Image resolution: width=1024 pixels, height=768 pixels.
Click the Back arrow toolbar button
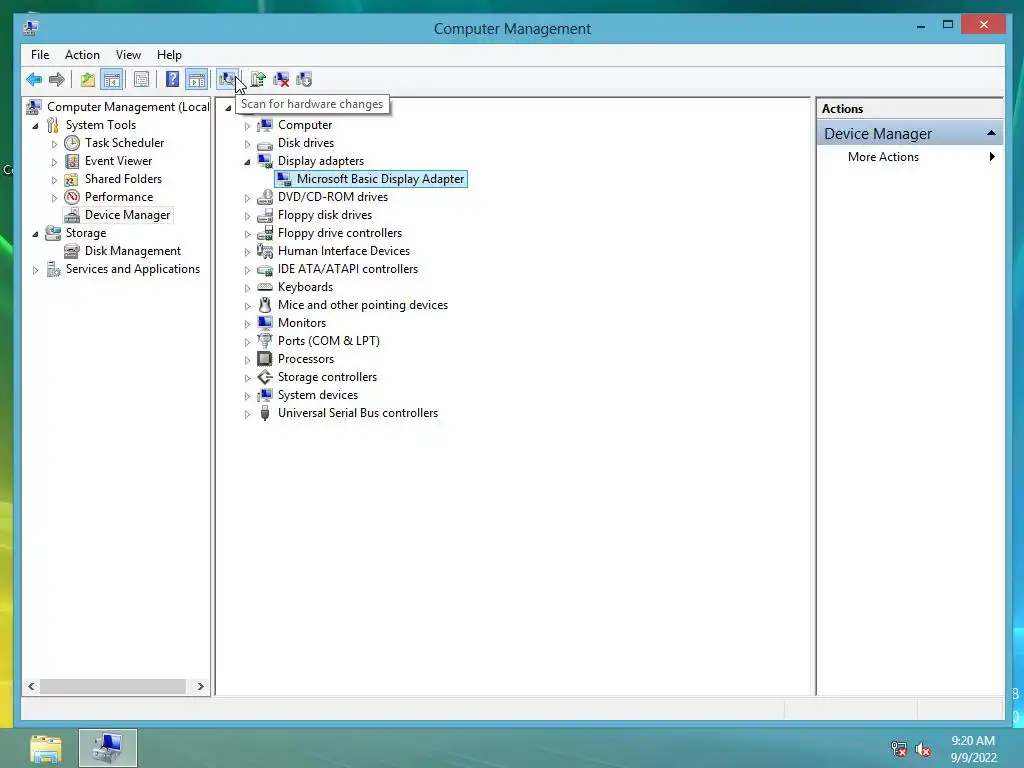click(34, 80)
